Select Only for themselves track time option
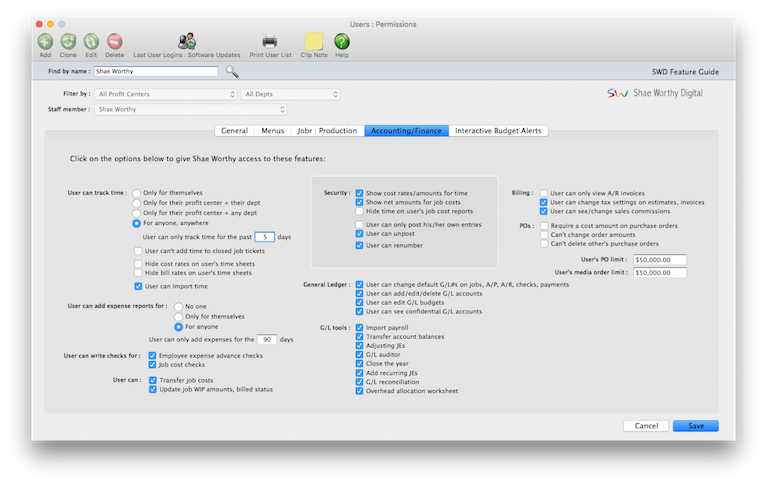This screenshot has width=767, height=485. pyautogui.click(x=136, y=190)
